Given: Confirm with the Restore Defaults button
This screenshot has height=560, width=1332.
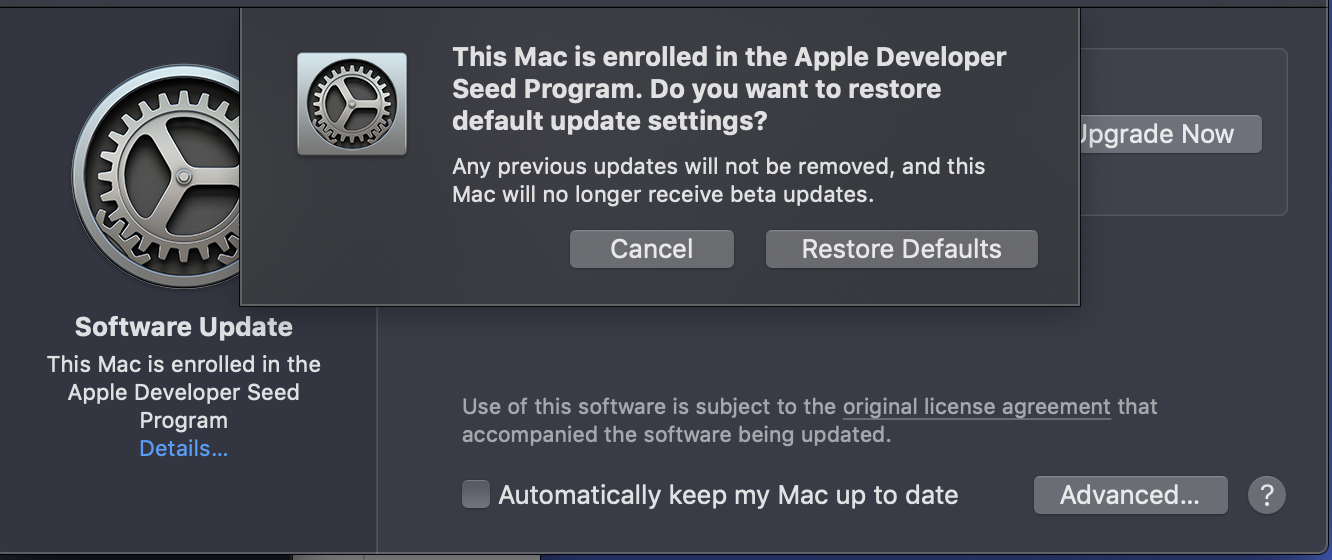Looking at the screenshot, I should (901, 249).
